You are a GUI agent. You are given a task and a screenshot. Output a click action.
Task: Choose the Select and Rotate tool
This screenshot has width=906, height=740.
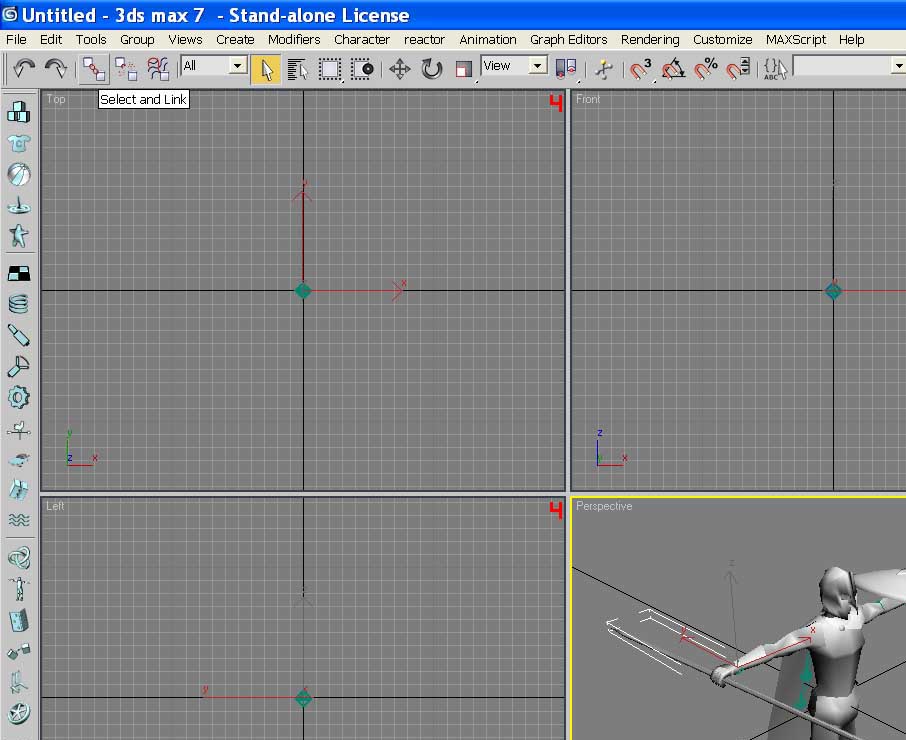(x=431, y=69)
